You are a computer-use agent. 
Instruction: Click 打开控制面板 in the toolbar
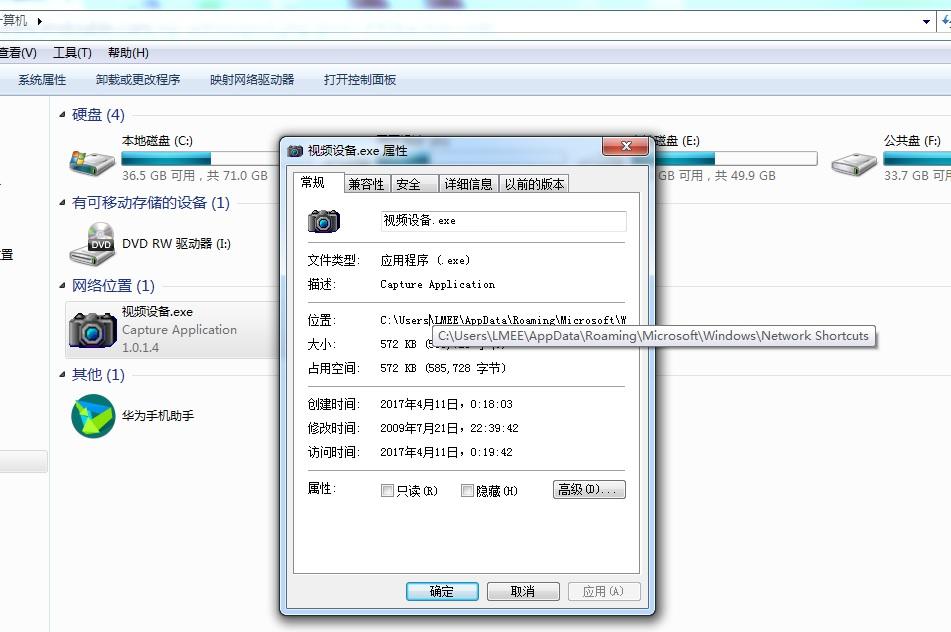(x=360, y=79)
